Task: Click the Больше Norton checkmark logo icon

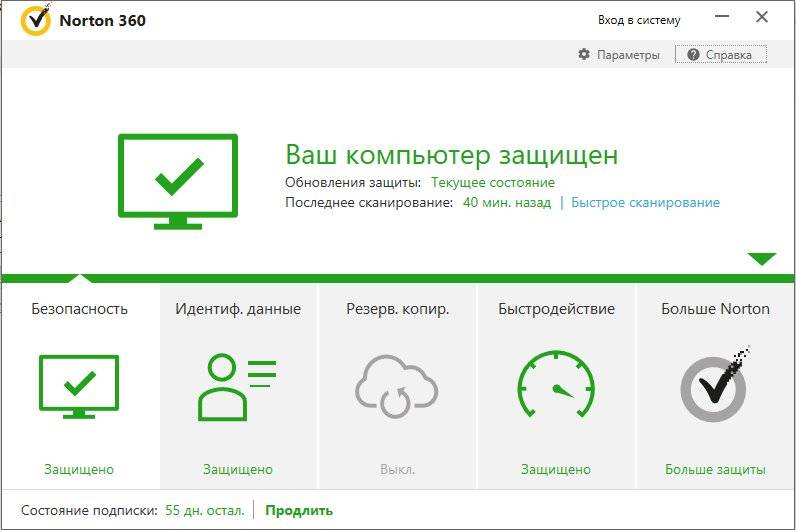Action: pos(715,384)
